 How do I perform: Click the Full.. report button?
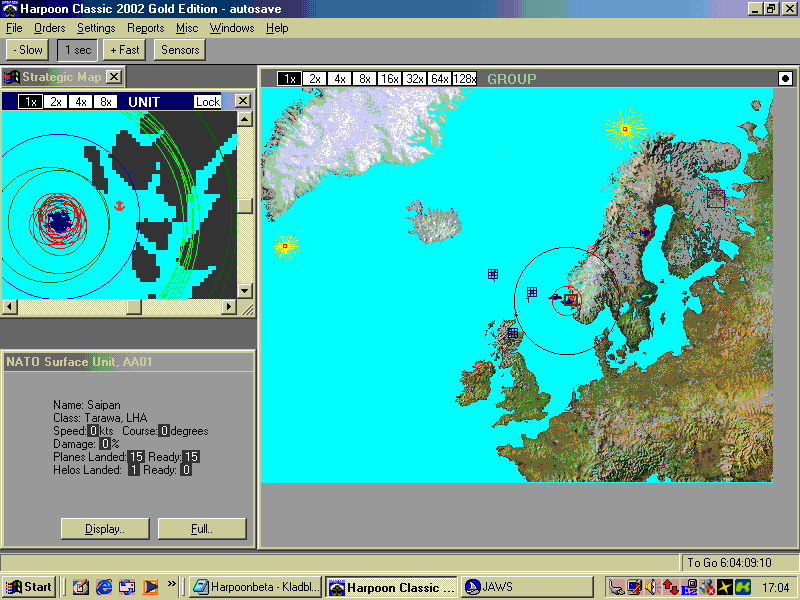point(202,529)
